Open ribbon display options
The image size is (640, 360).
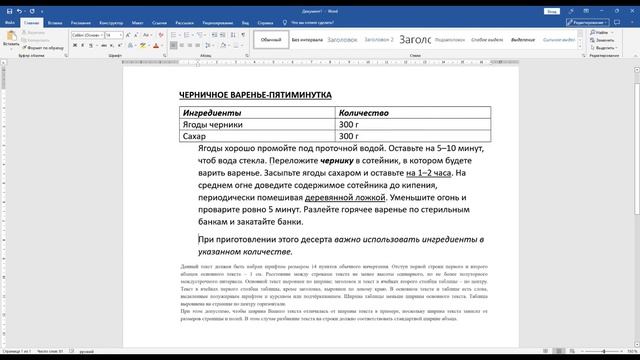(586, 11)
